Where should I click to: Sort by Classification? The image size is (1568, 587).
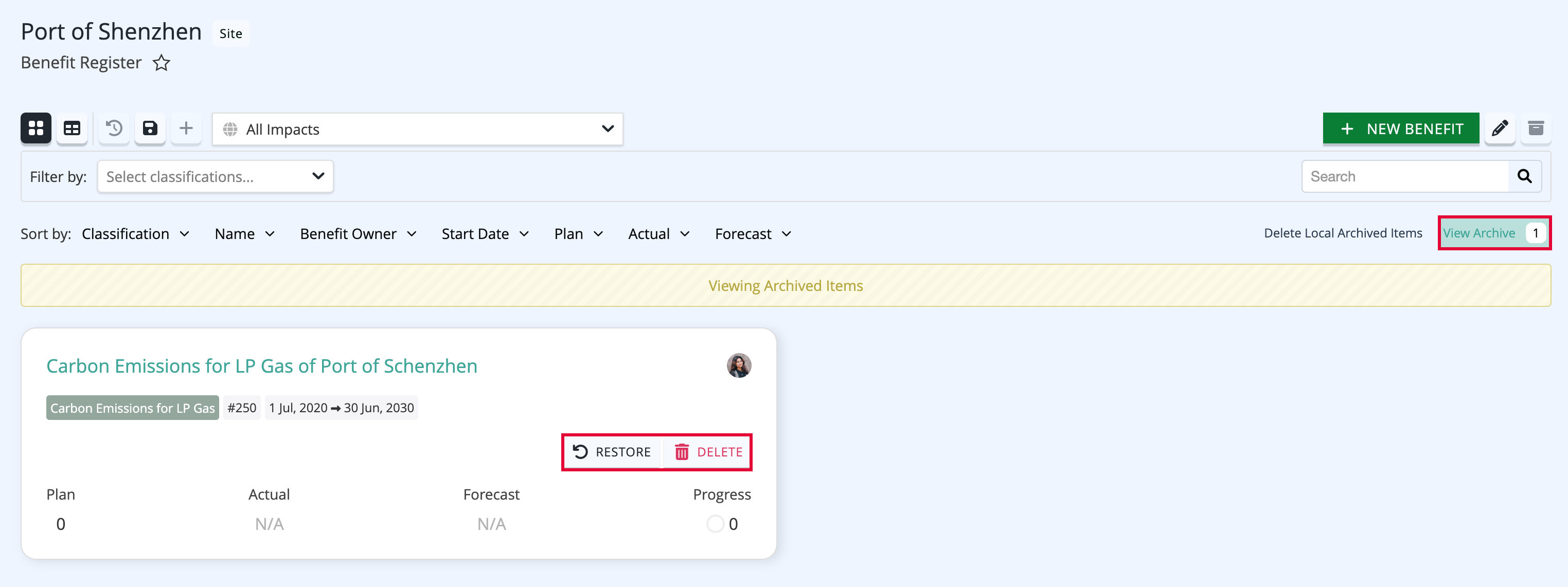click(x=136, y=234)
